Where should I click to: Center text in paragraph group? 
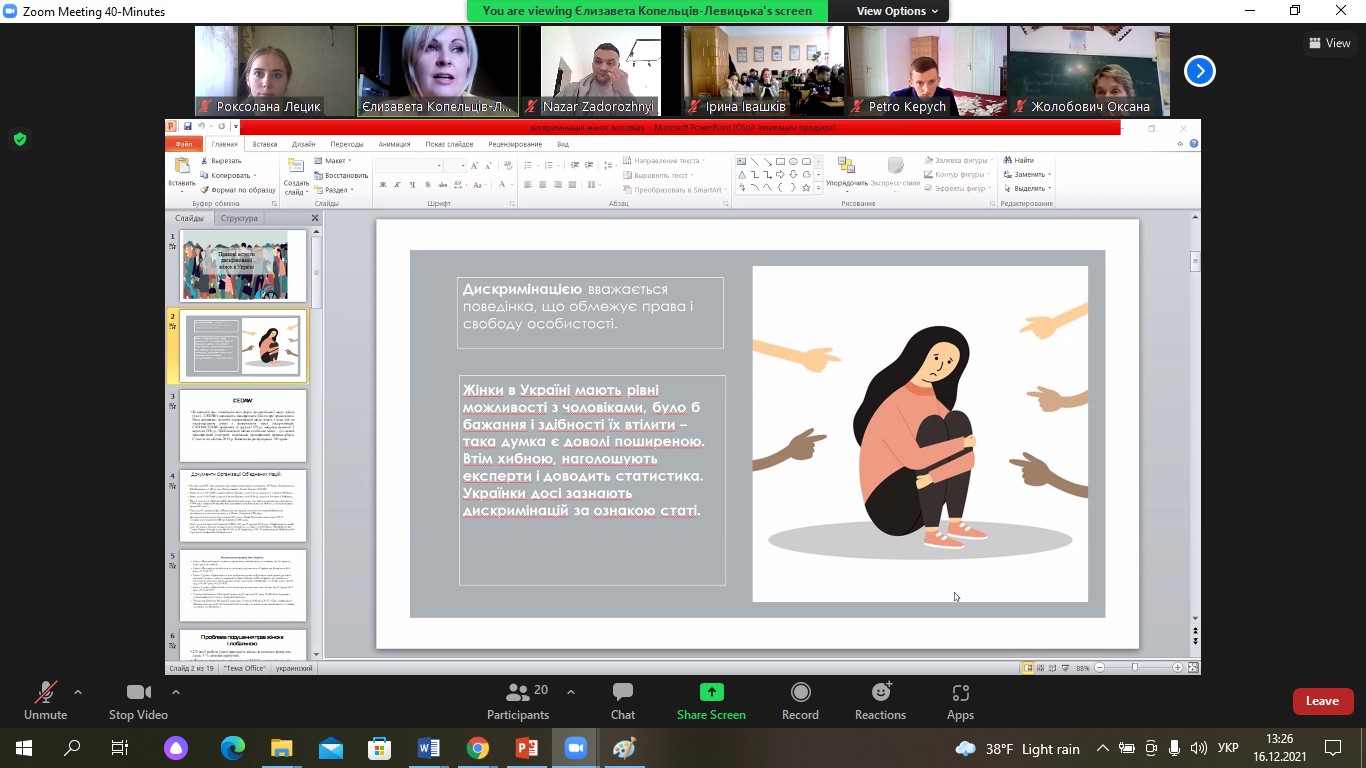(x=543, y=185)
